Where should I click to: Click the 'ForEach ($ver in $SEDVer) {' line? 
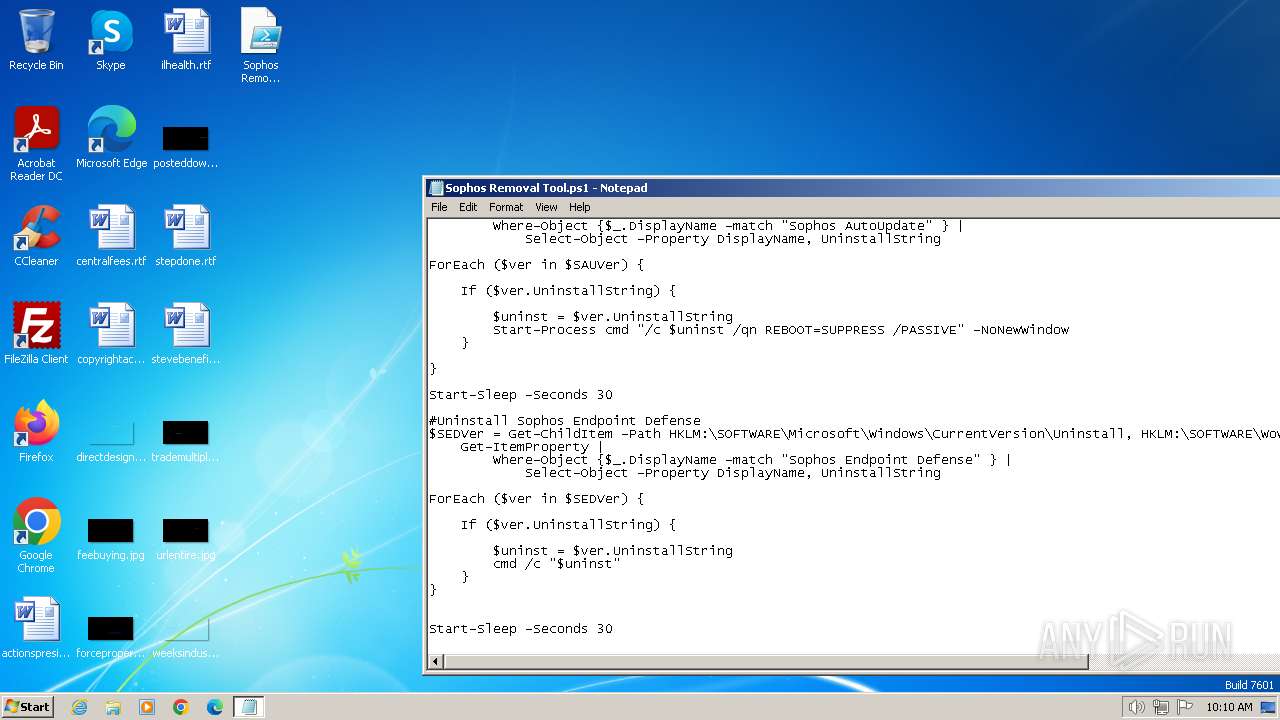point(537,499)
